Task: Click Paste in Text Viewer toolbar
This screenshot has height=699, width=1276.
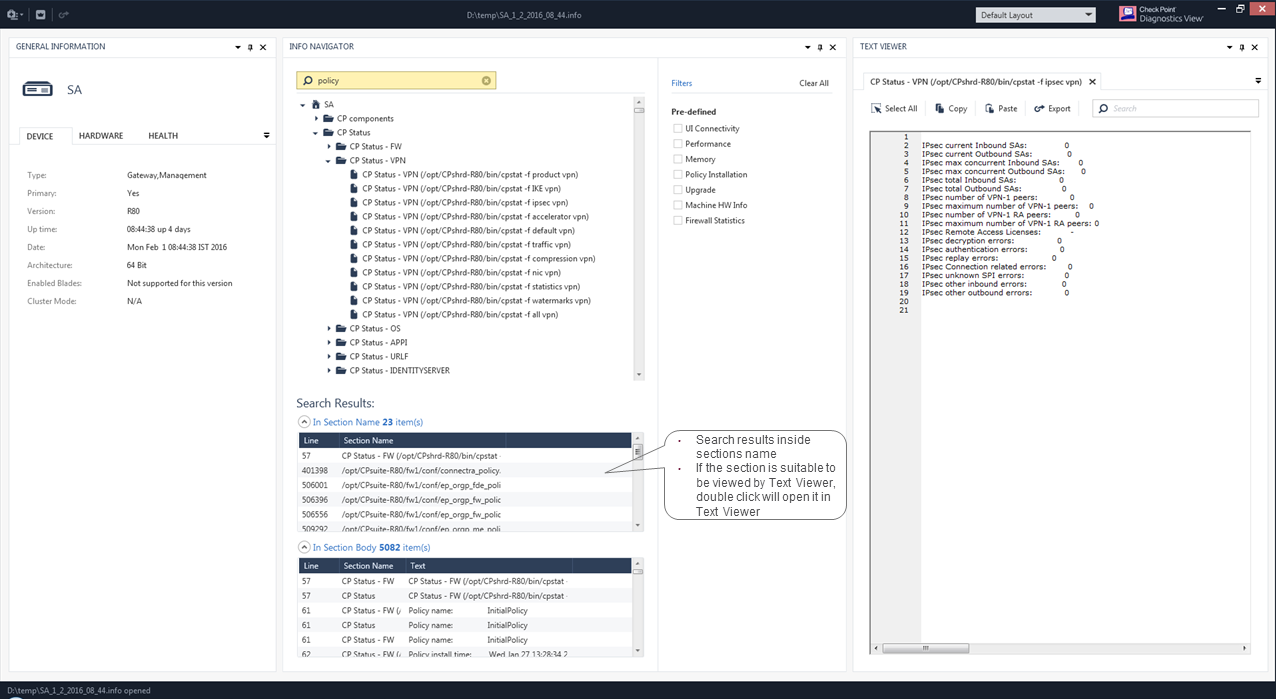Action: tap(1000, 108)
